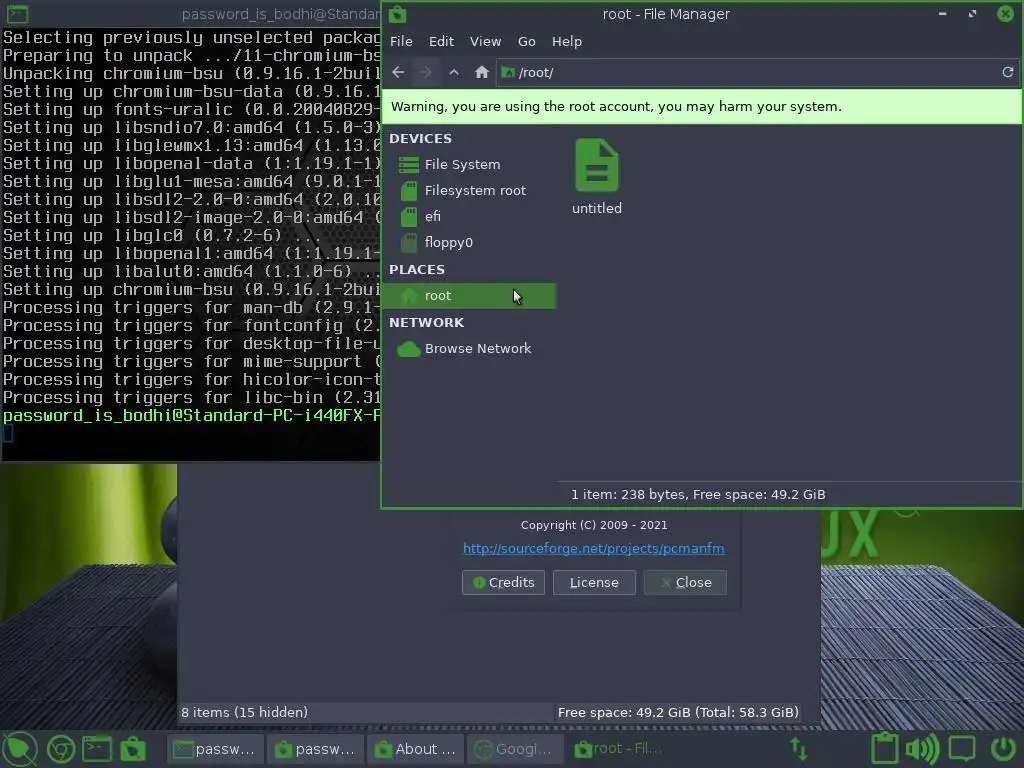Switch to second passw... file manager task
Screen dimensions: 1024x768
(315, 749)
